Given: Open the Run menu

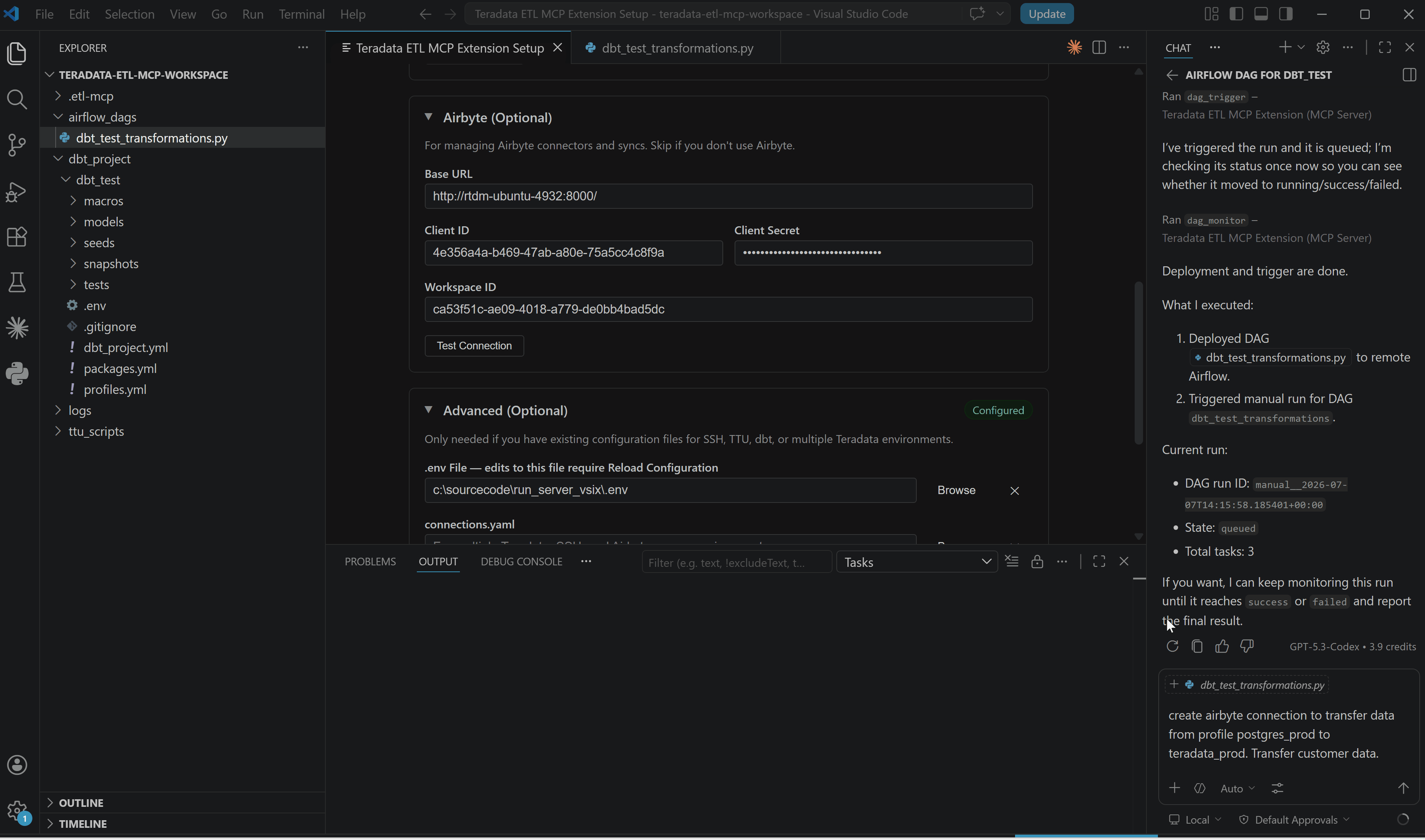Looking at the screenshot, I should coord(253,14).
